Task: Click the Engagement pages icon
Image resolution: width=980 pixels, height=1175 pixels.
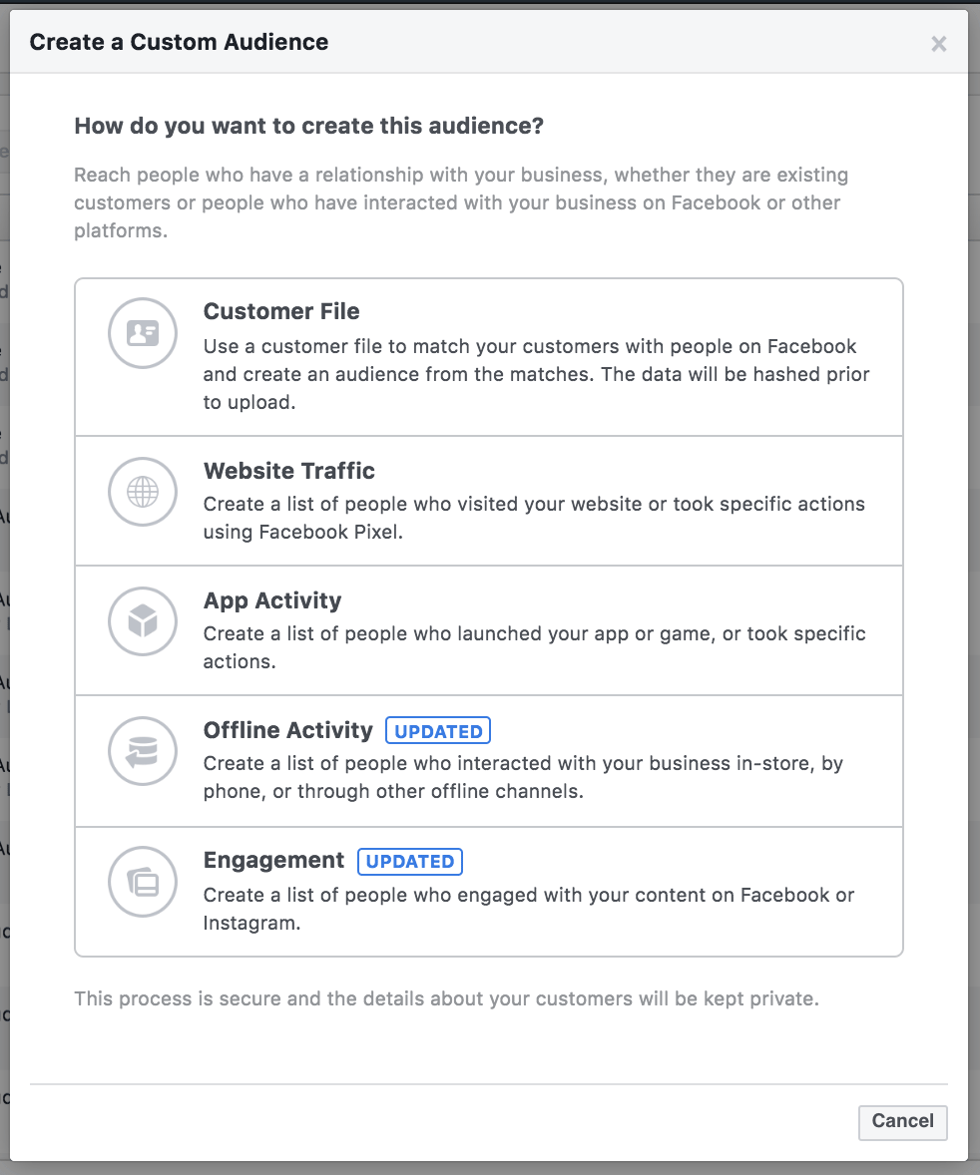Action: [x=142, y=881]
